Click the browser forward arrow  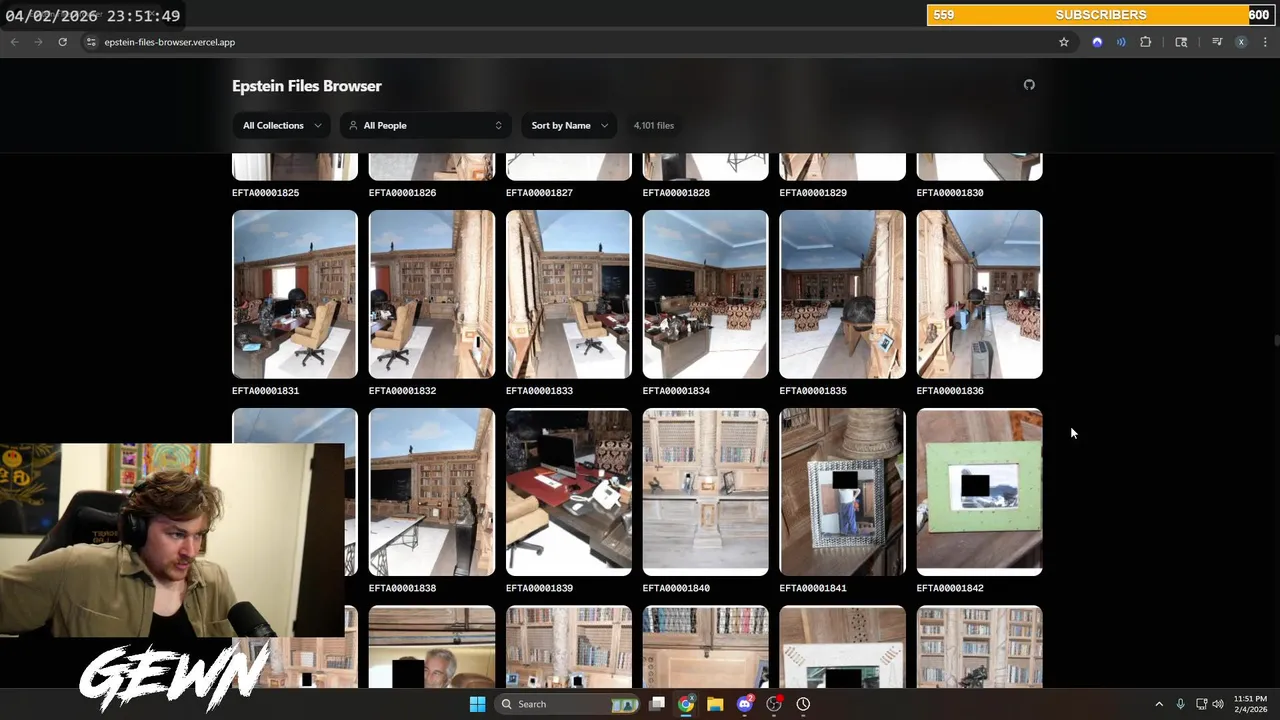(x=38, y=42)
